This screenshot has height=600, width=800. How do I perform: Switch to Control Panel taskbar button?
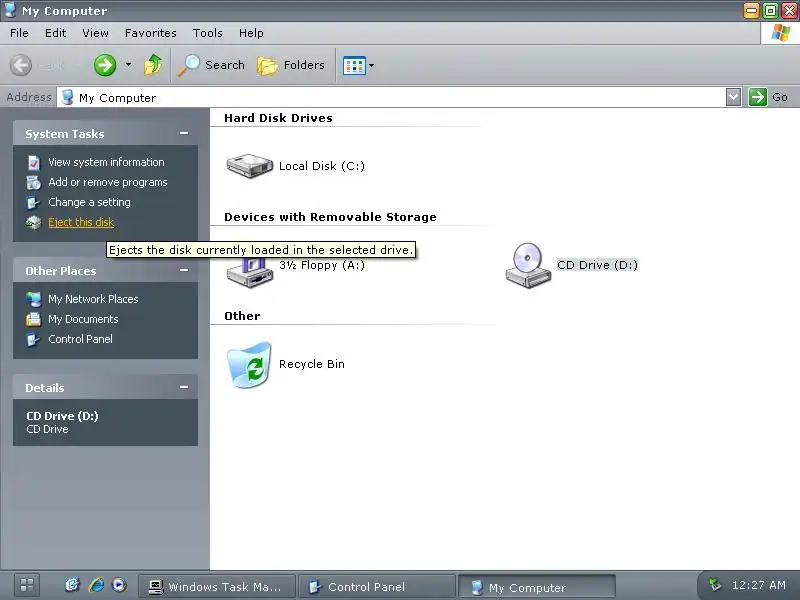coord(377,587)
